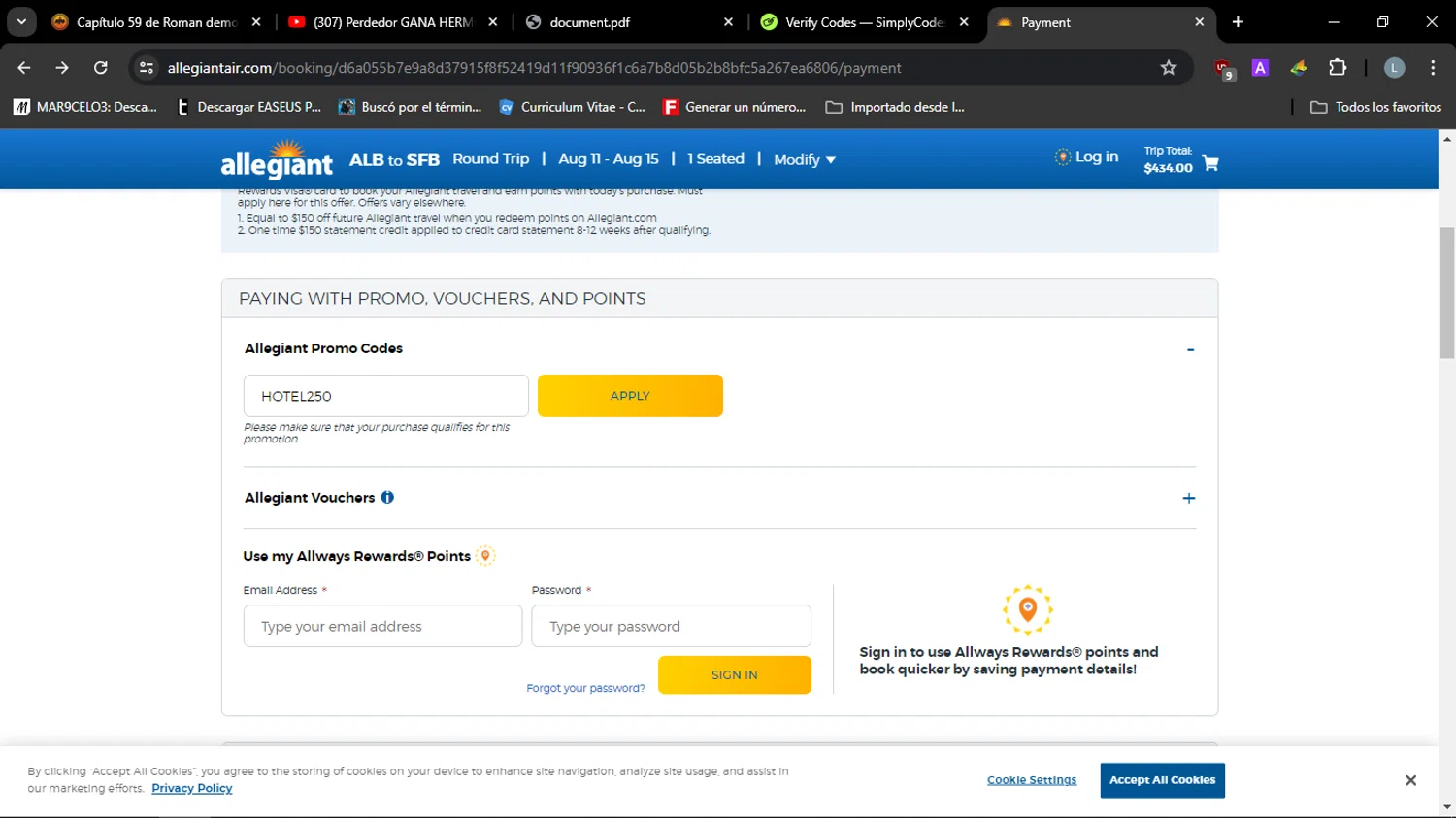The width and height of the screenshot is (1456, 818).
Task: Open the tab search dropdown arrow
Action: pos(21,22)
